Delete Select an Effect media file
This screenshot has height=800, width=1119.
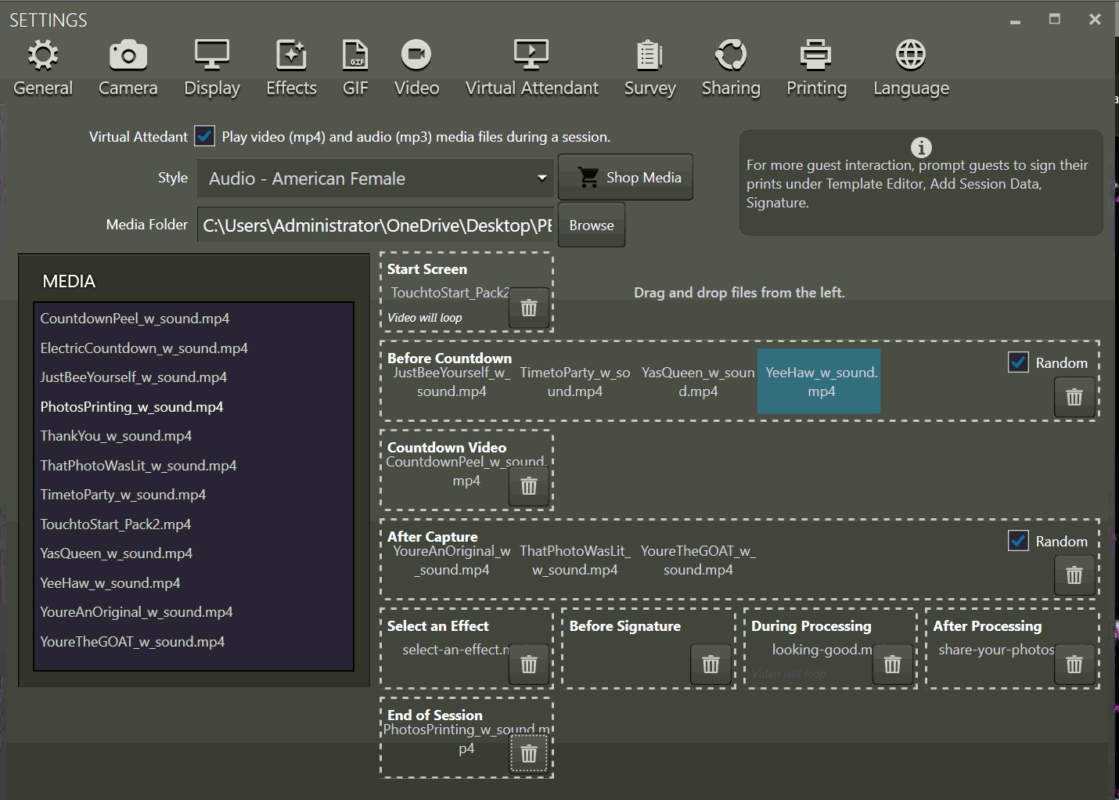[529, 664]
